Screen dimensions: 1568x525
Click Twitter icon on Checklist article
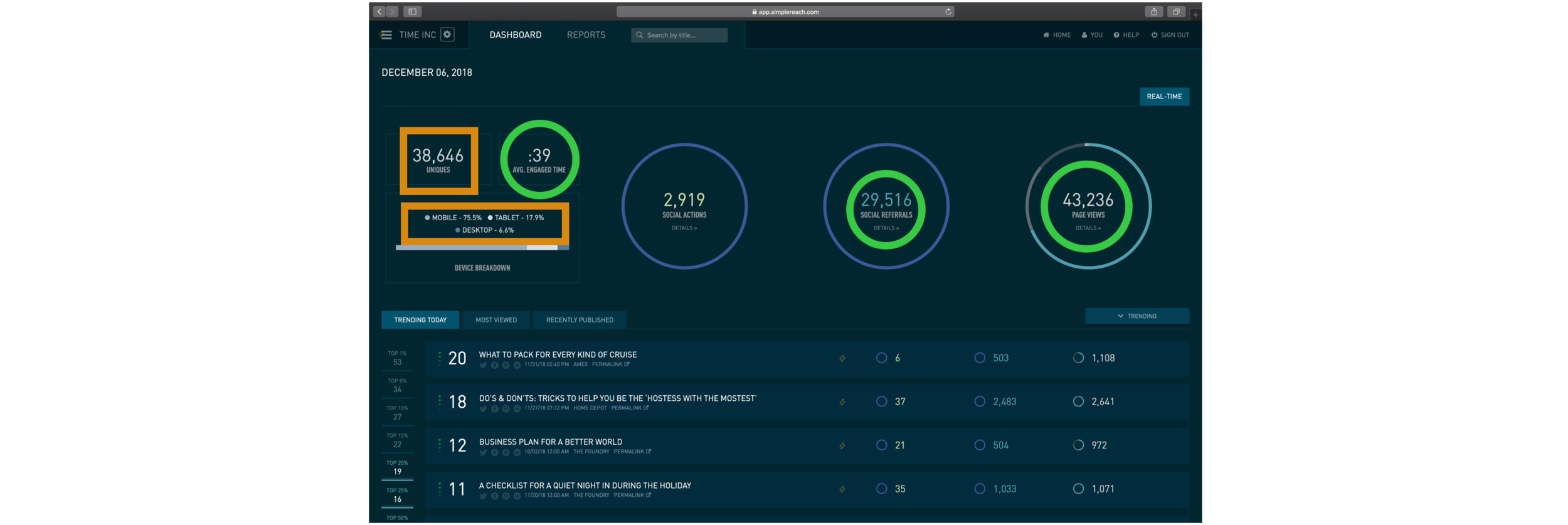pyautogui.click(x=483, y=496)
